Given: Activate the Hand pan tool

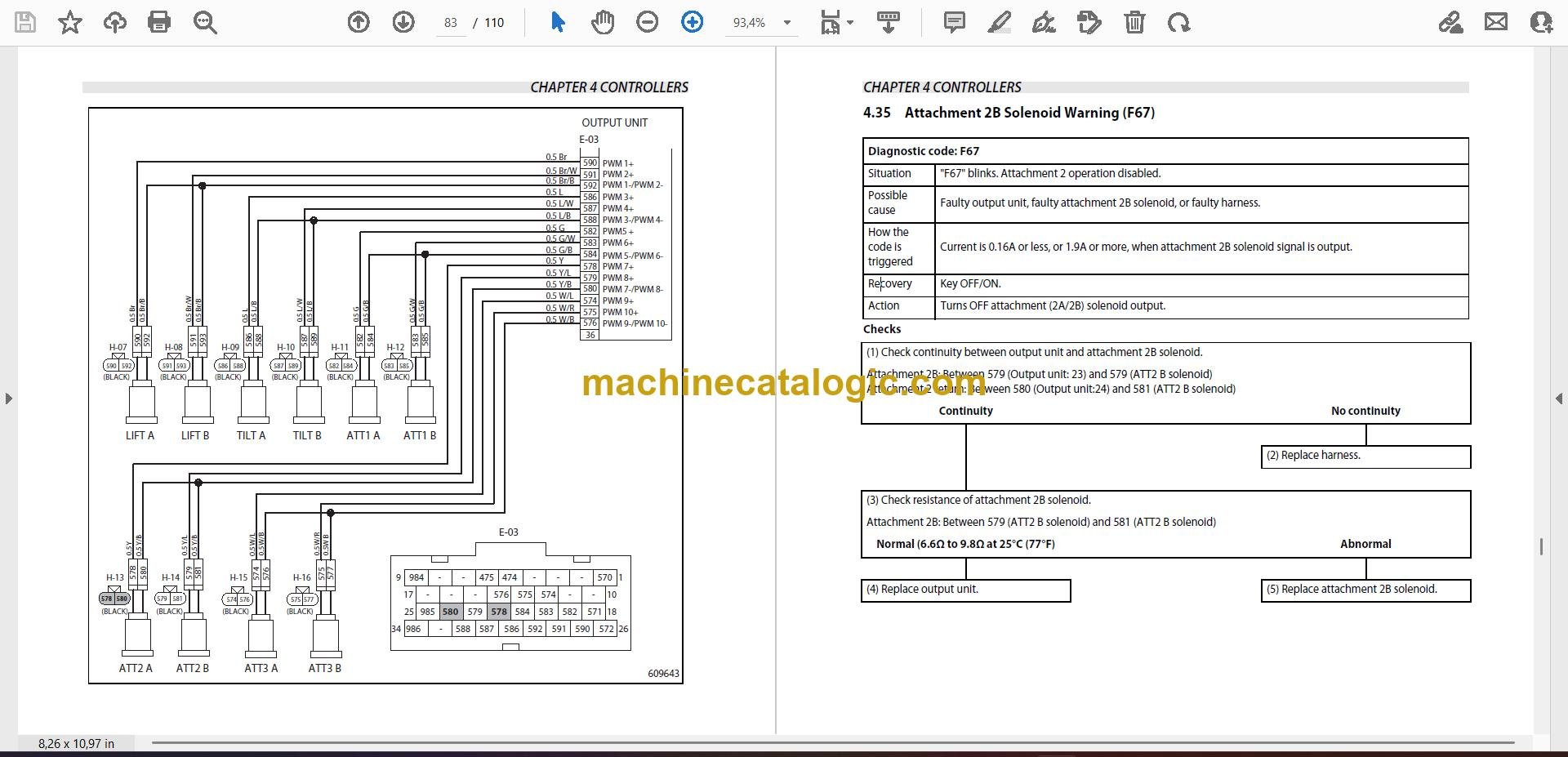Looking at the screenshot, I should coord(603,22).
